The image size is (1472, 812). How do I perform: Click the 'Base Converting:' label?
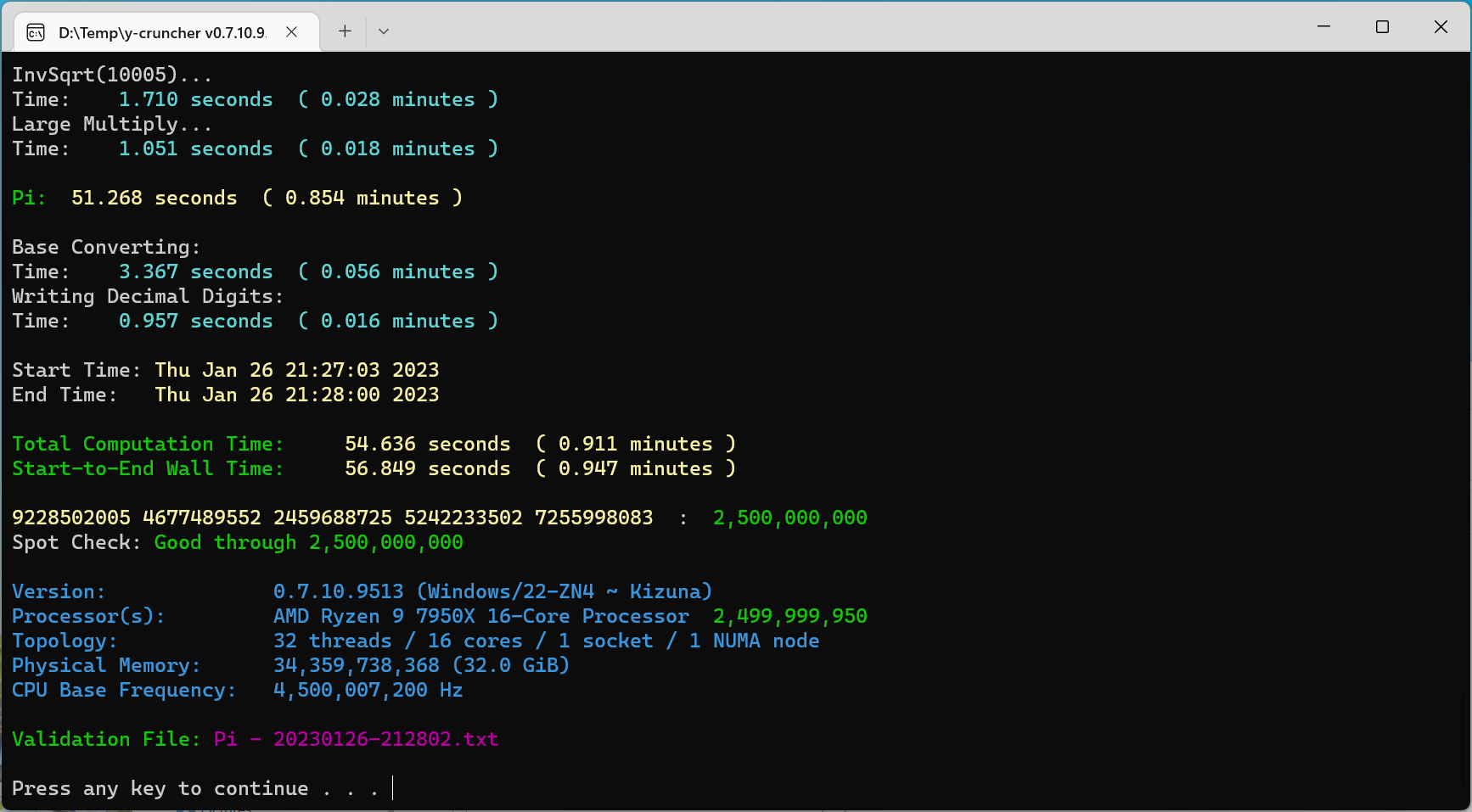point(106,247)
